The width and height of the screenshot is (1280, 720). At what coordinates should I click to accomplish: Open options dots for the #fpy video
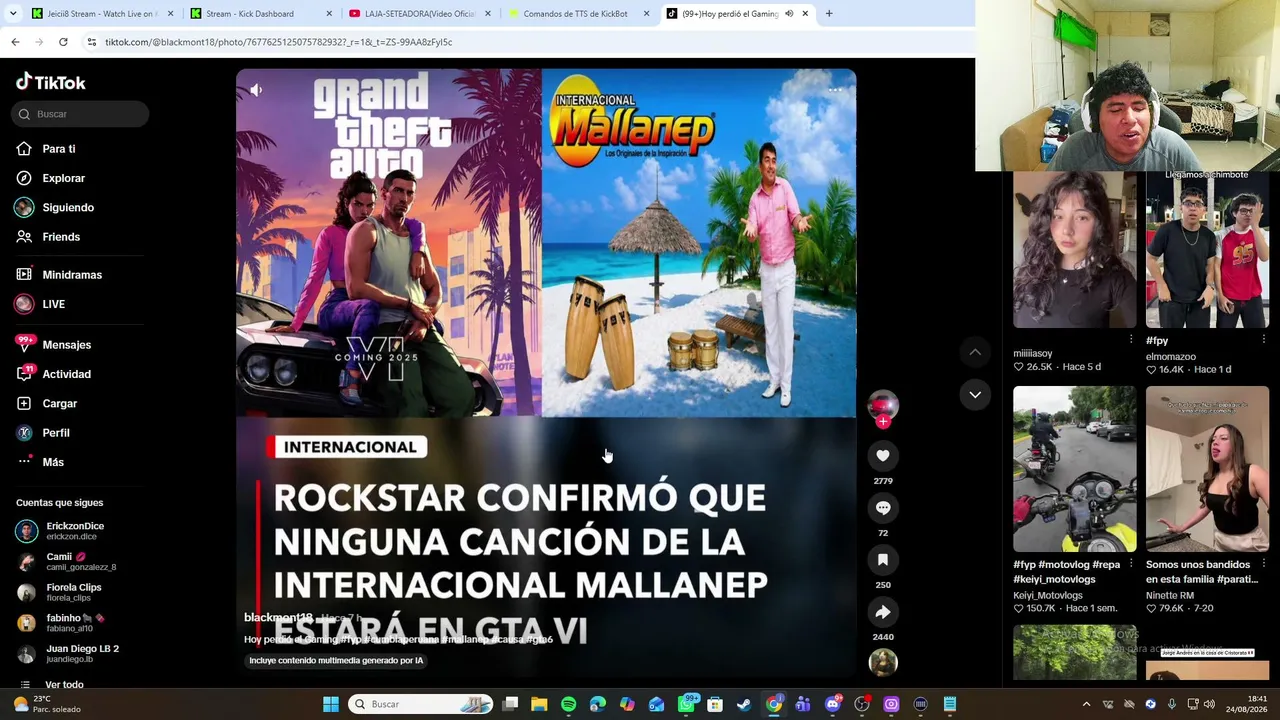click(1263, 340)
